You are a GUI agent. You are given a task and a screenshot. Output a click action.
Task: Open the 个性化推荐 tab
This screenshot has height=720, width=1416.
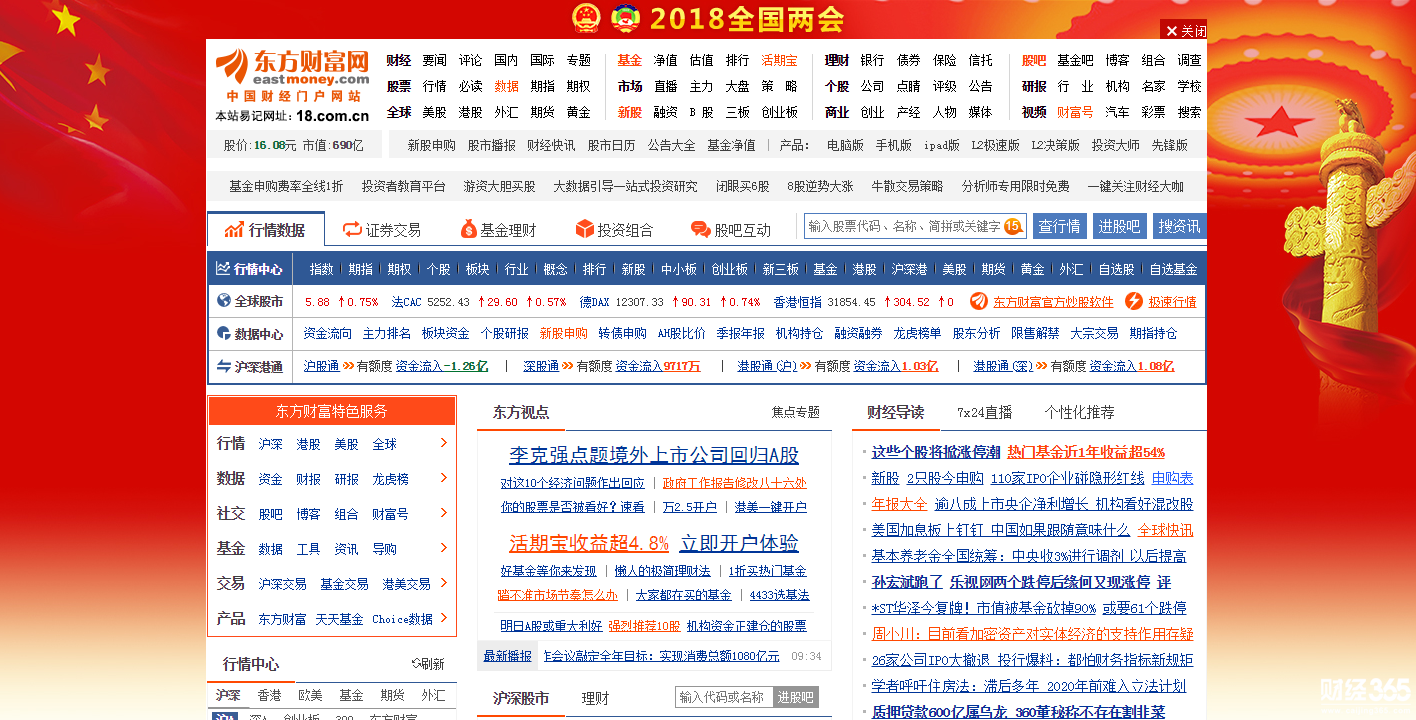pos(1079,412)
